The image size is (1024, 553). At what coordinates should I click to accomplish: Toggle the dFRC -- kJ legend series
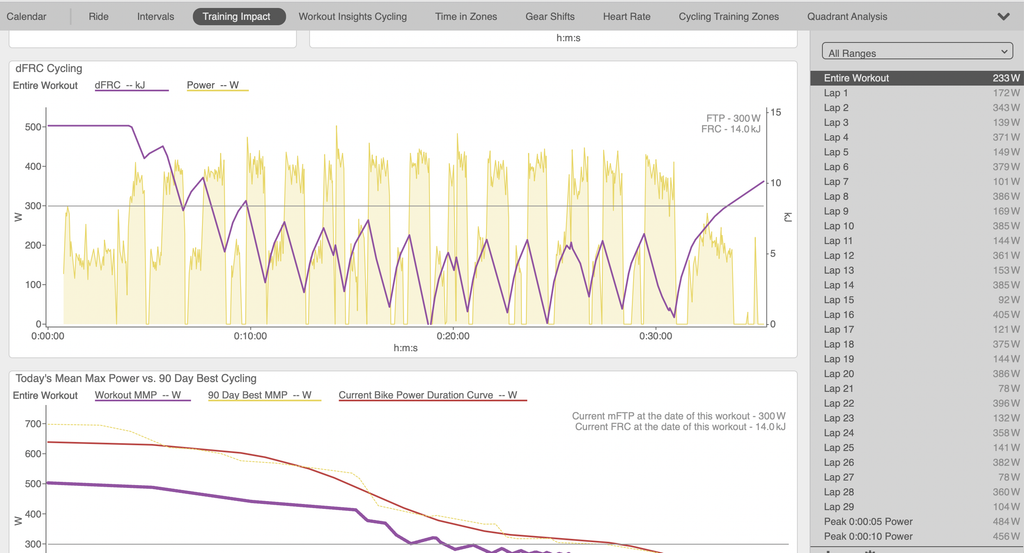click(131, 86)
